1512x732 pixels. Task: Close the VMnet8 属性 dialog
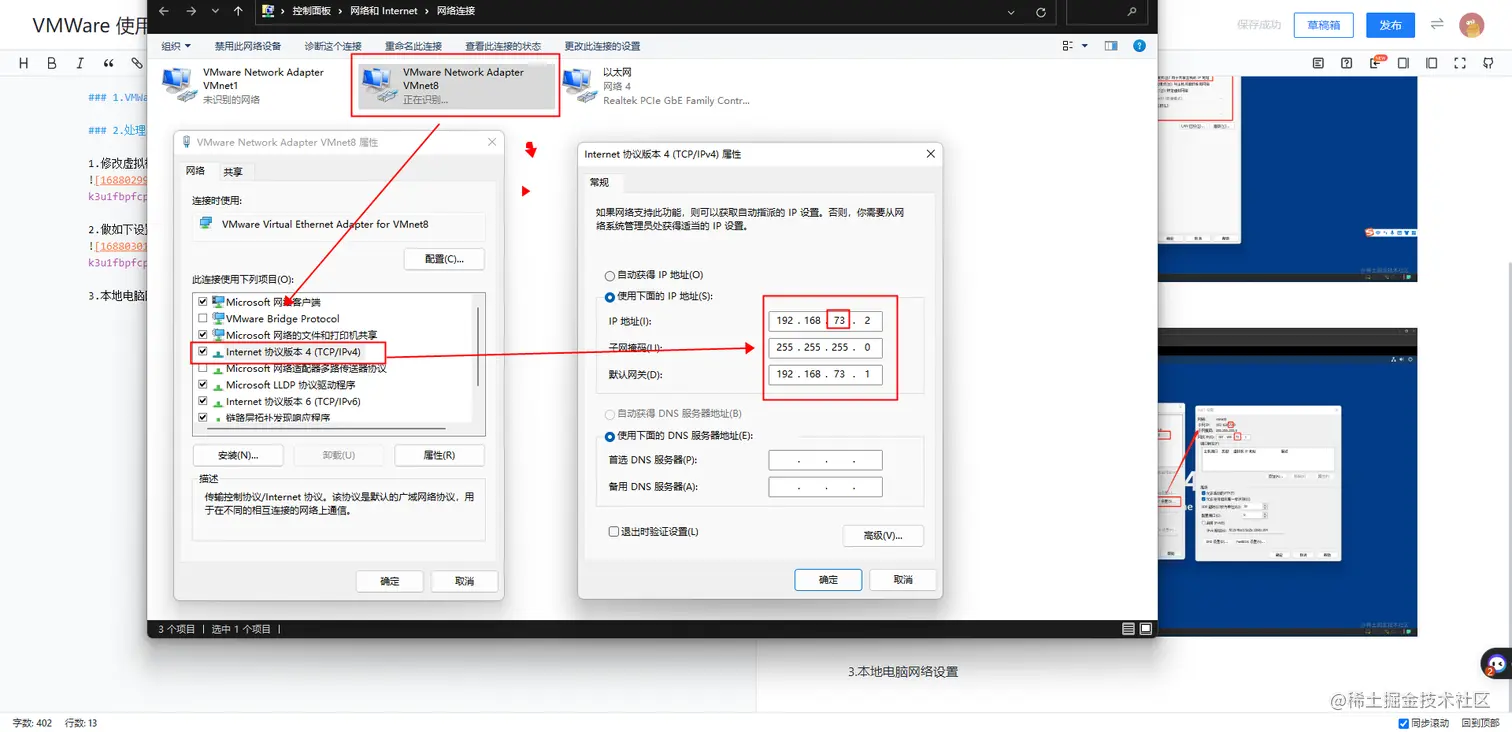click(491, 142)
